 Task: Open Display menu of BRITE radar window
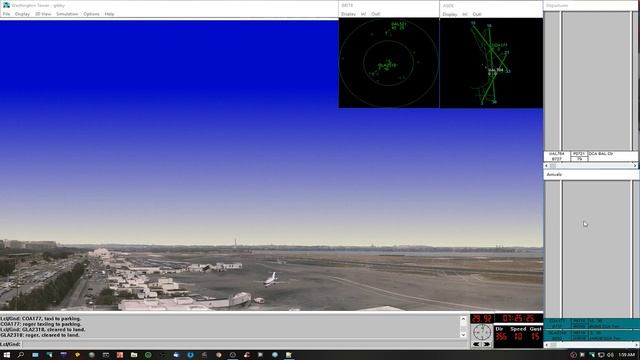point(348,14)
